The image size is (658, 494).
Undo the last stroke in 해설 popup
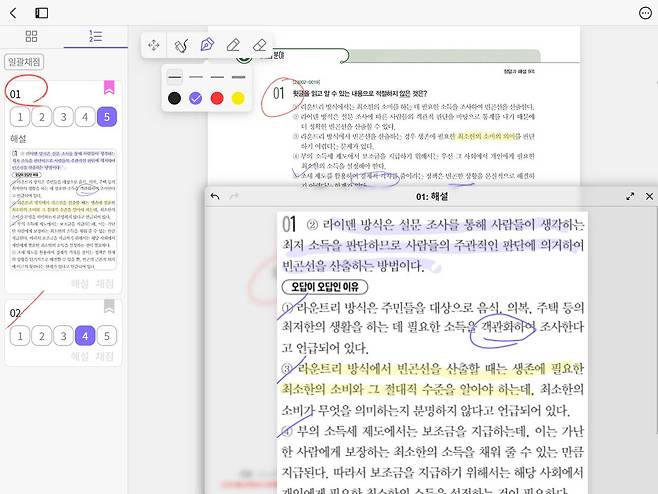215,196
